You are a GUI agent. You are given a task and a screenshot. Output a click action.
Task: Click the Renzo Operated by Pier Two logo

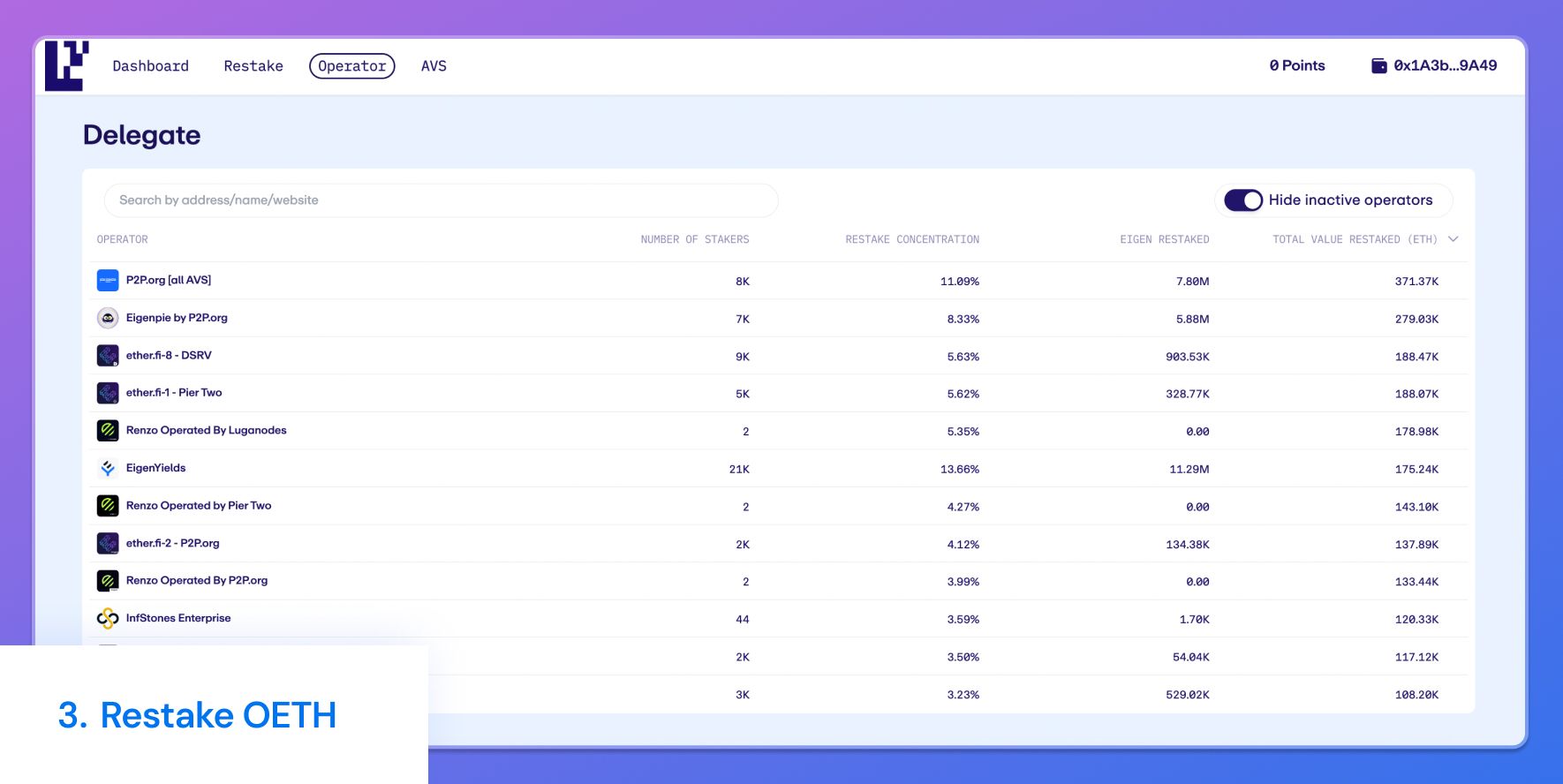click(108, 506)
